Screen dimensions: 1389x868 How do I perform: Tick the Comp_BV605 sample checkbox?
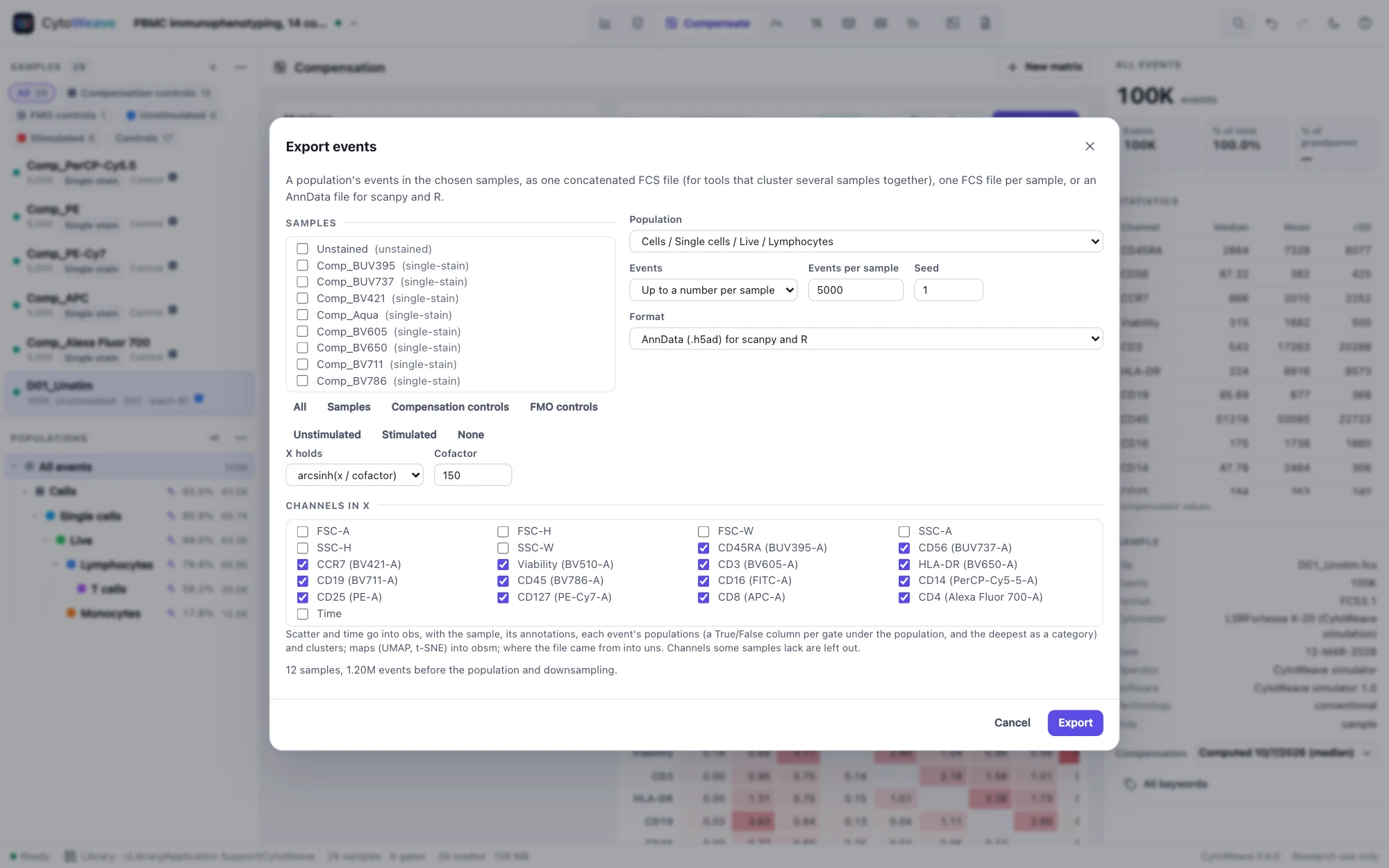point(303,331)
